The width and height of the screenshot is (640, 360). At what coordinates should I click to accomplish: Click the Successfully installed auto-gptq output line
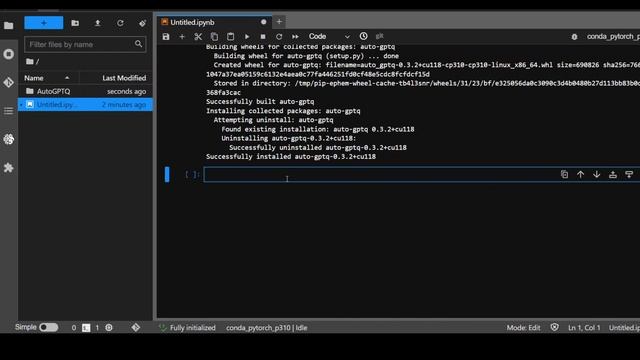[x=291, y=157]
